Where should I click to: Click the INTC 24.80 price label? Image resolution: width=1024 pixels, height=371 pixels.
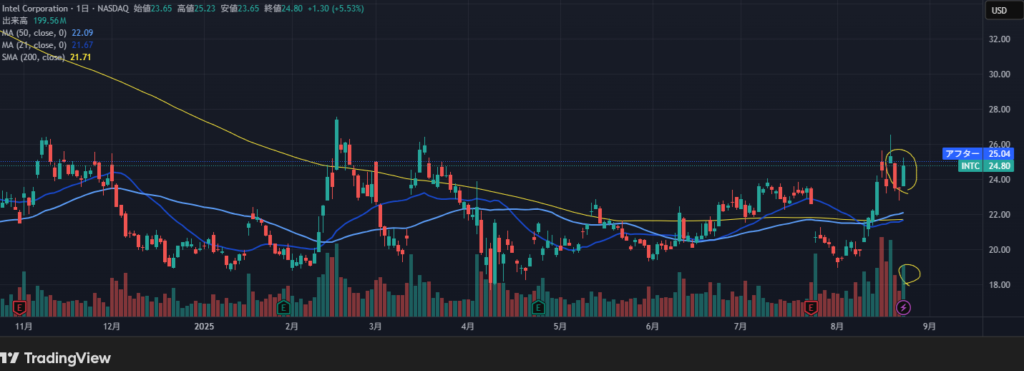click(x=986, y=166)
